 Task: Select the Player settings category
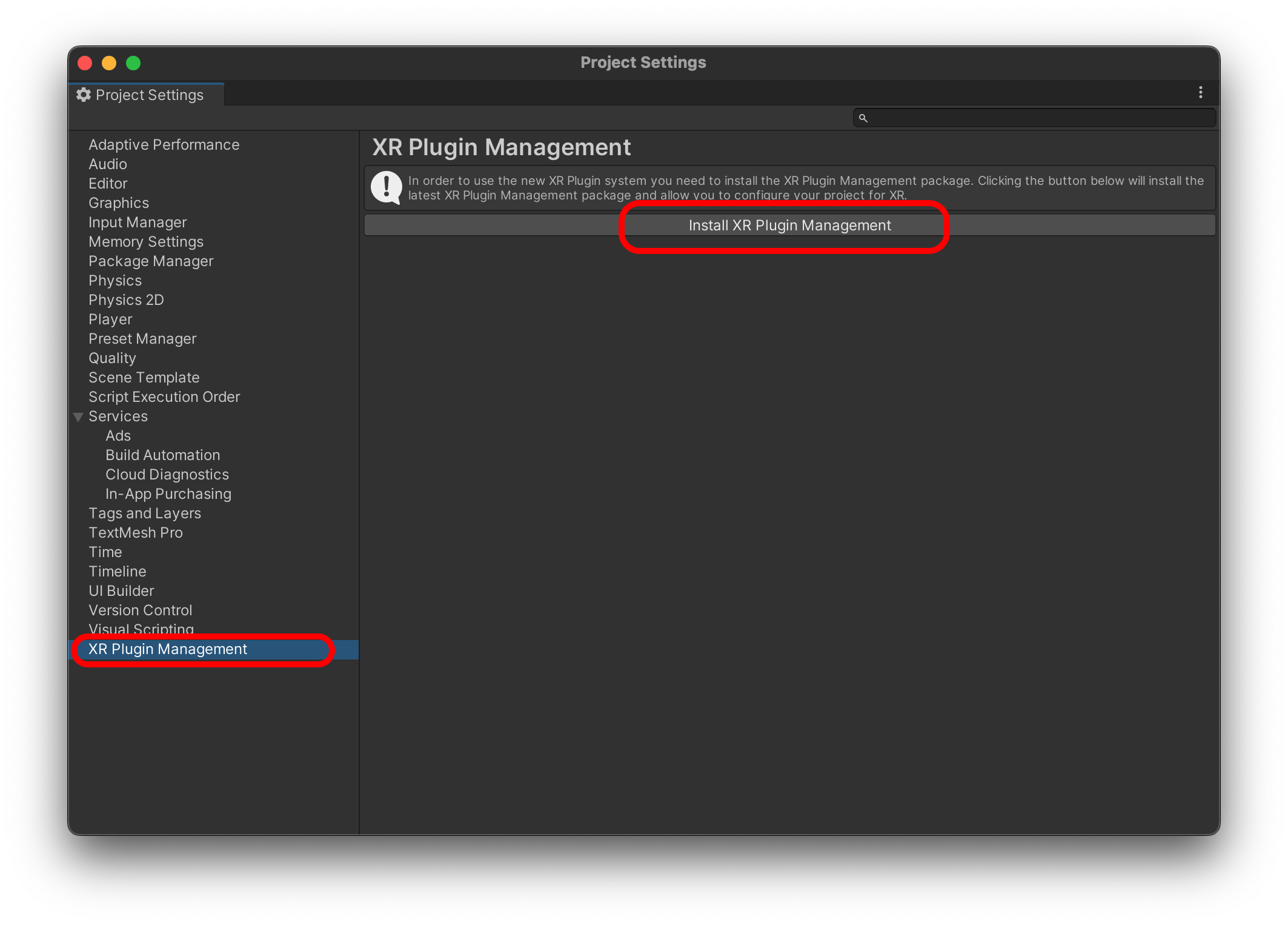(x=110, y=319)
